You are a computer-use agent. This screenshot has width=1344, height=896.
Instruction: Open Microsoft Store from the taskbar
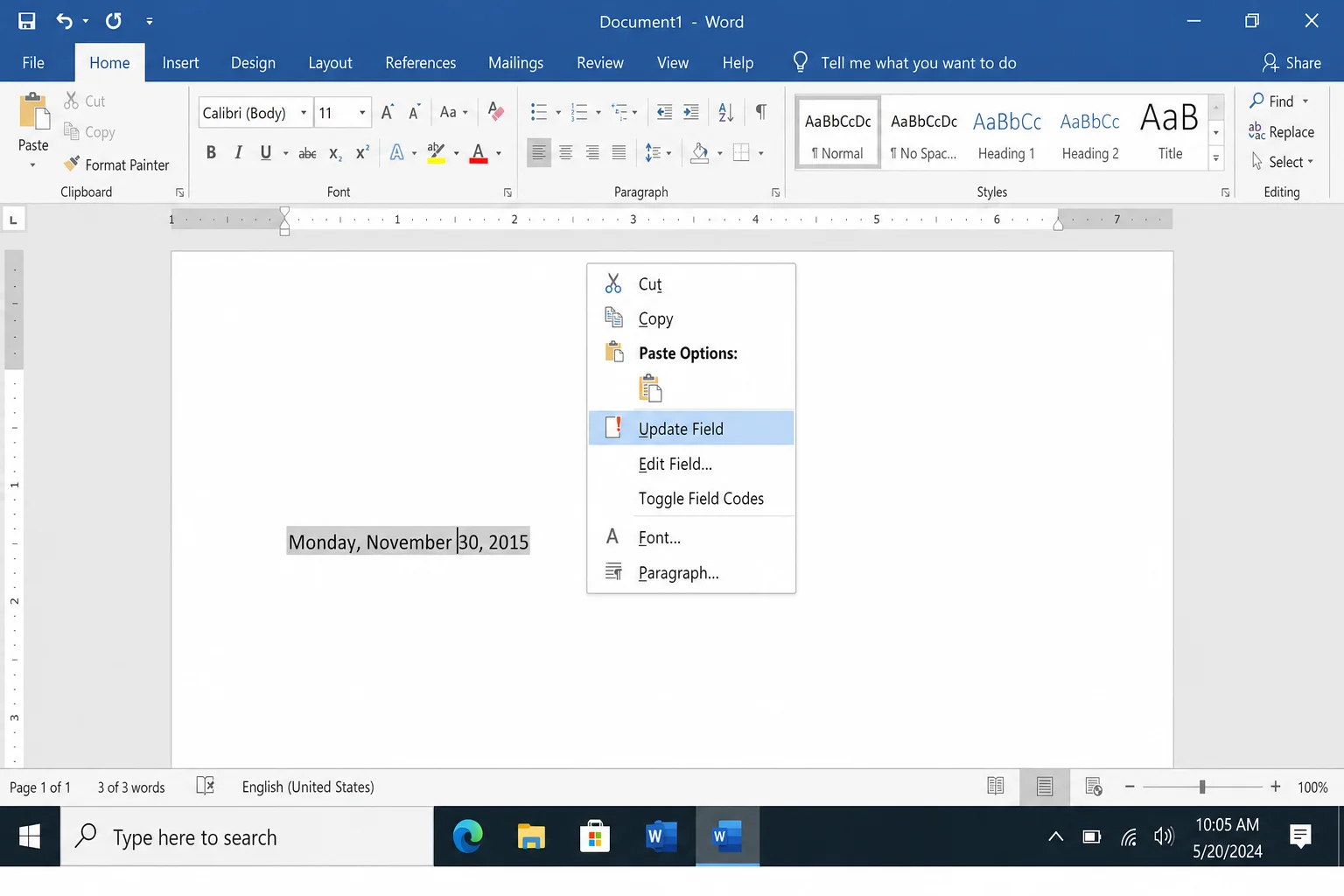(x=594, y=837)
